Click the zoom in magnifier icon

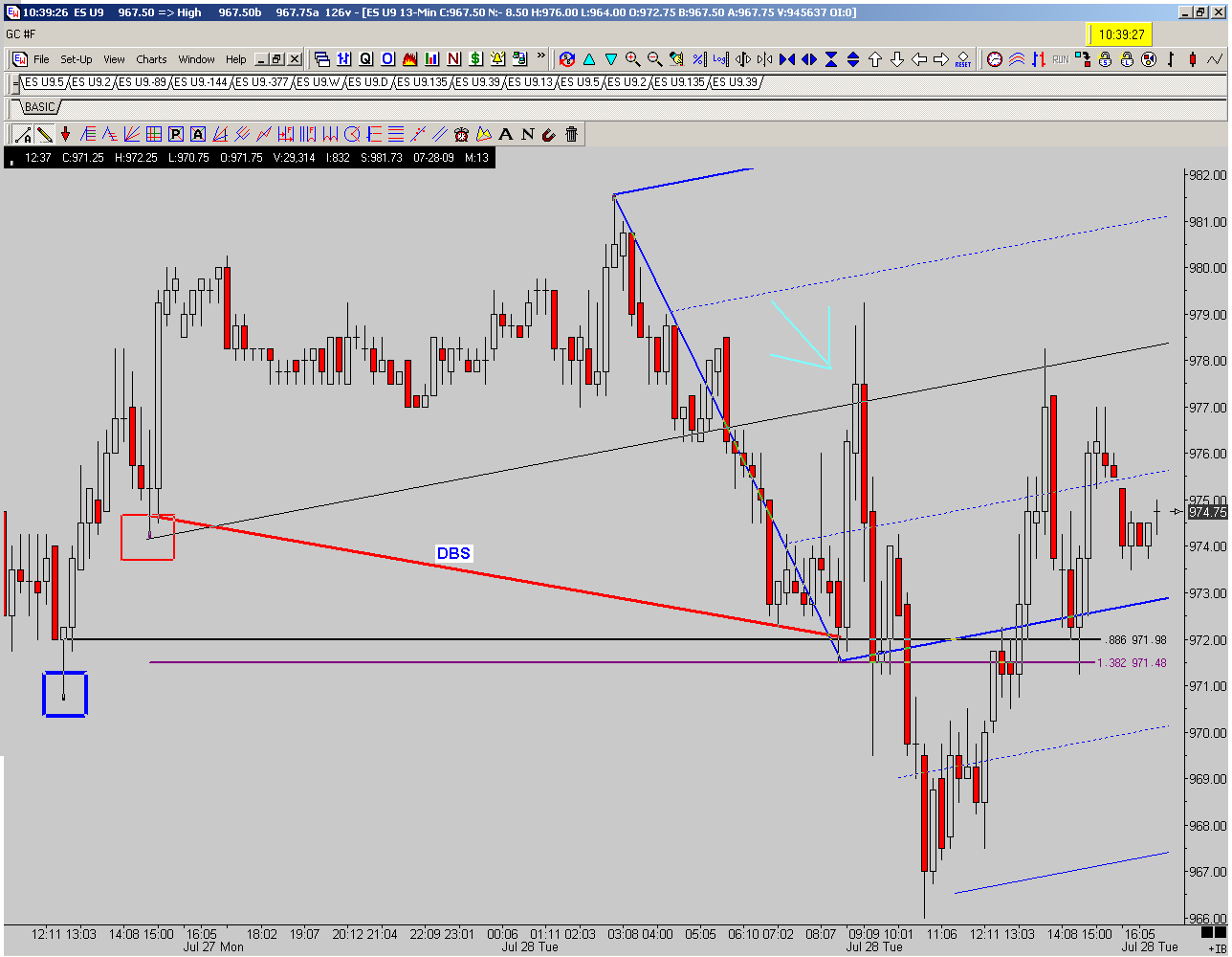click(x=632, y=58)
